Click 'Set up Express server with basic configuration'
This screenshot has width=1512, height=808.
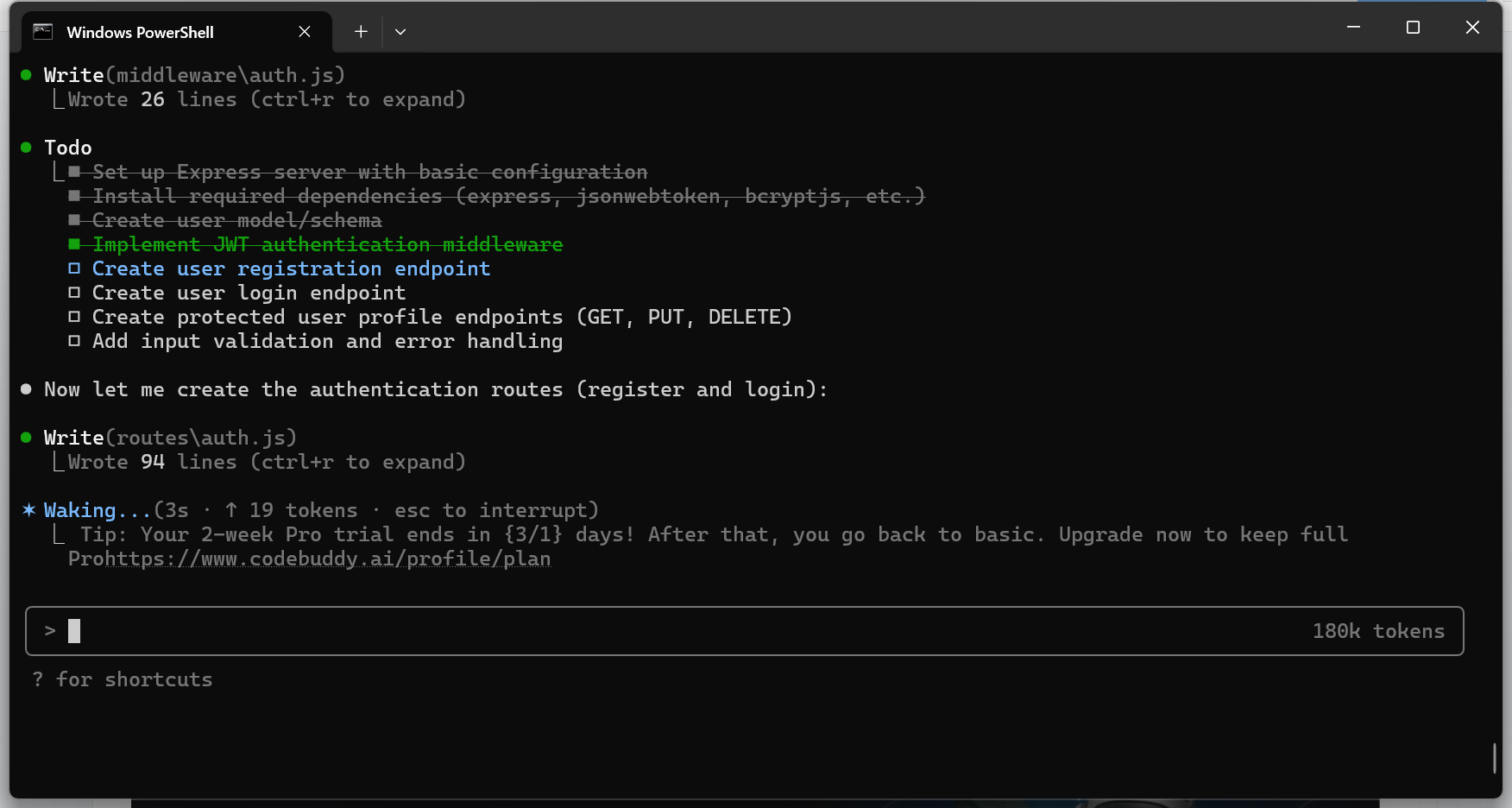369,172
